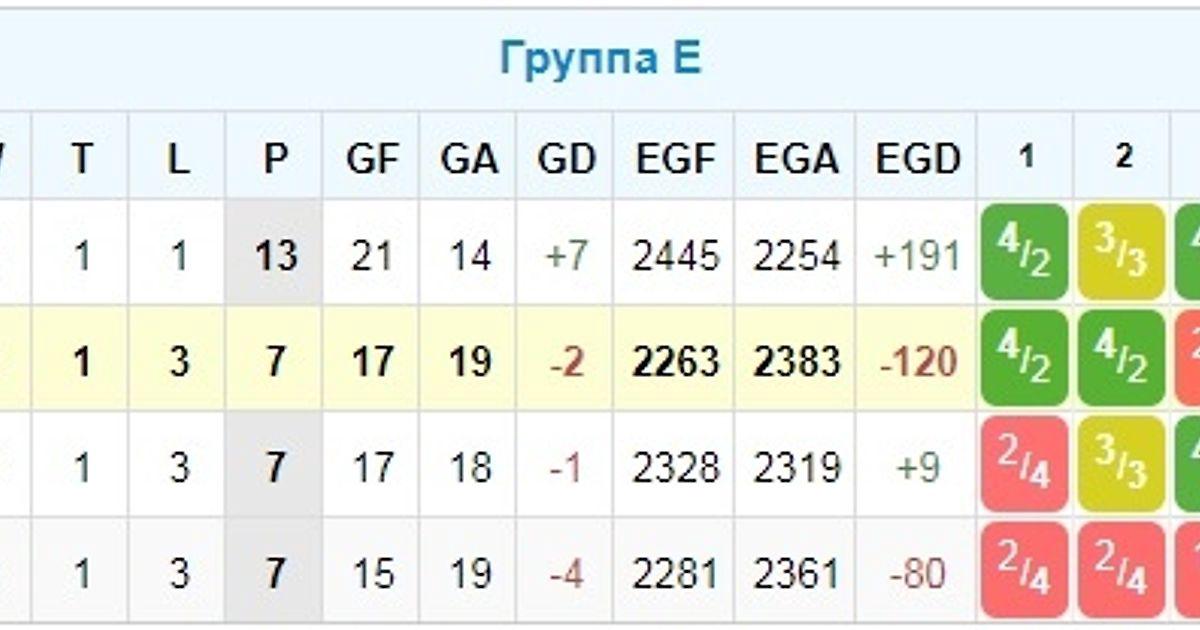Click last row's round 2 red 2/4 badge

tap(1122, 570)
